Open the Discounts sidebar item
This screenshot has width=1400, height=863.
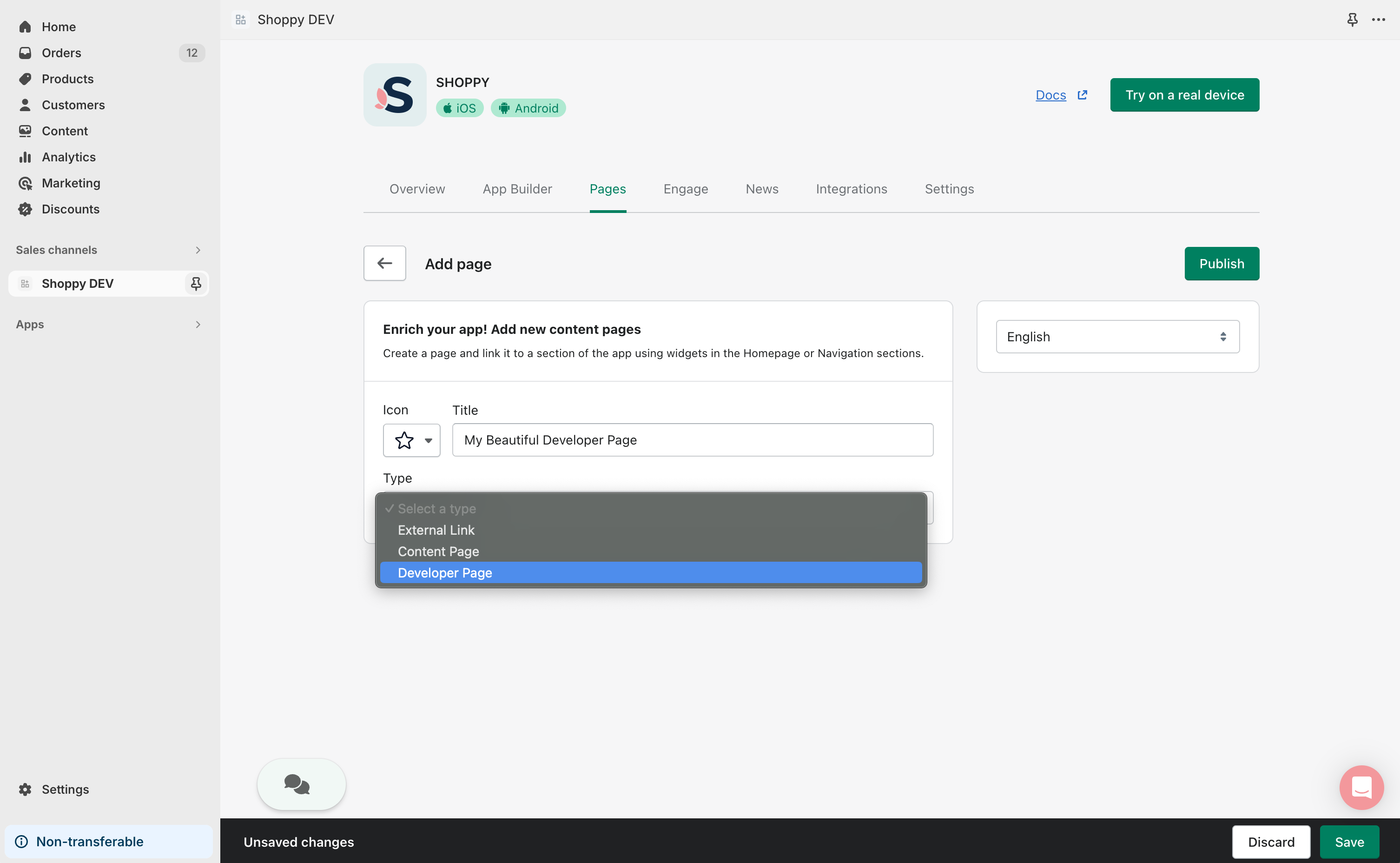click(x=70, y=209)
